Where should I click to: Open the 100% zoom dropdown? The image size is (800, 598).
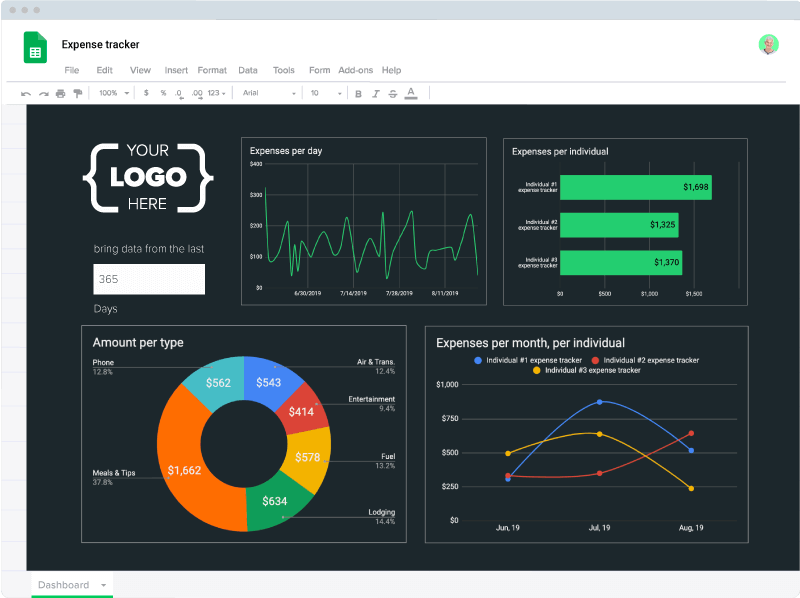tap(113, 93)
